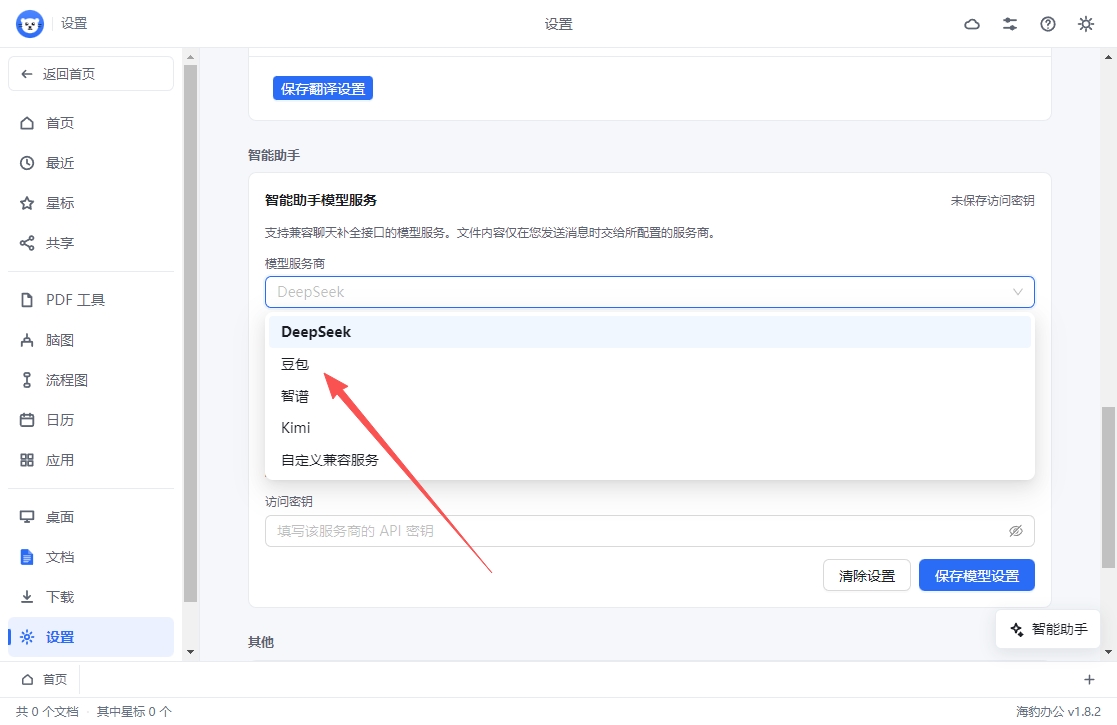1117x725 pixels.
Task: Click 未保存访问密钥 status text
Action: 992,201
